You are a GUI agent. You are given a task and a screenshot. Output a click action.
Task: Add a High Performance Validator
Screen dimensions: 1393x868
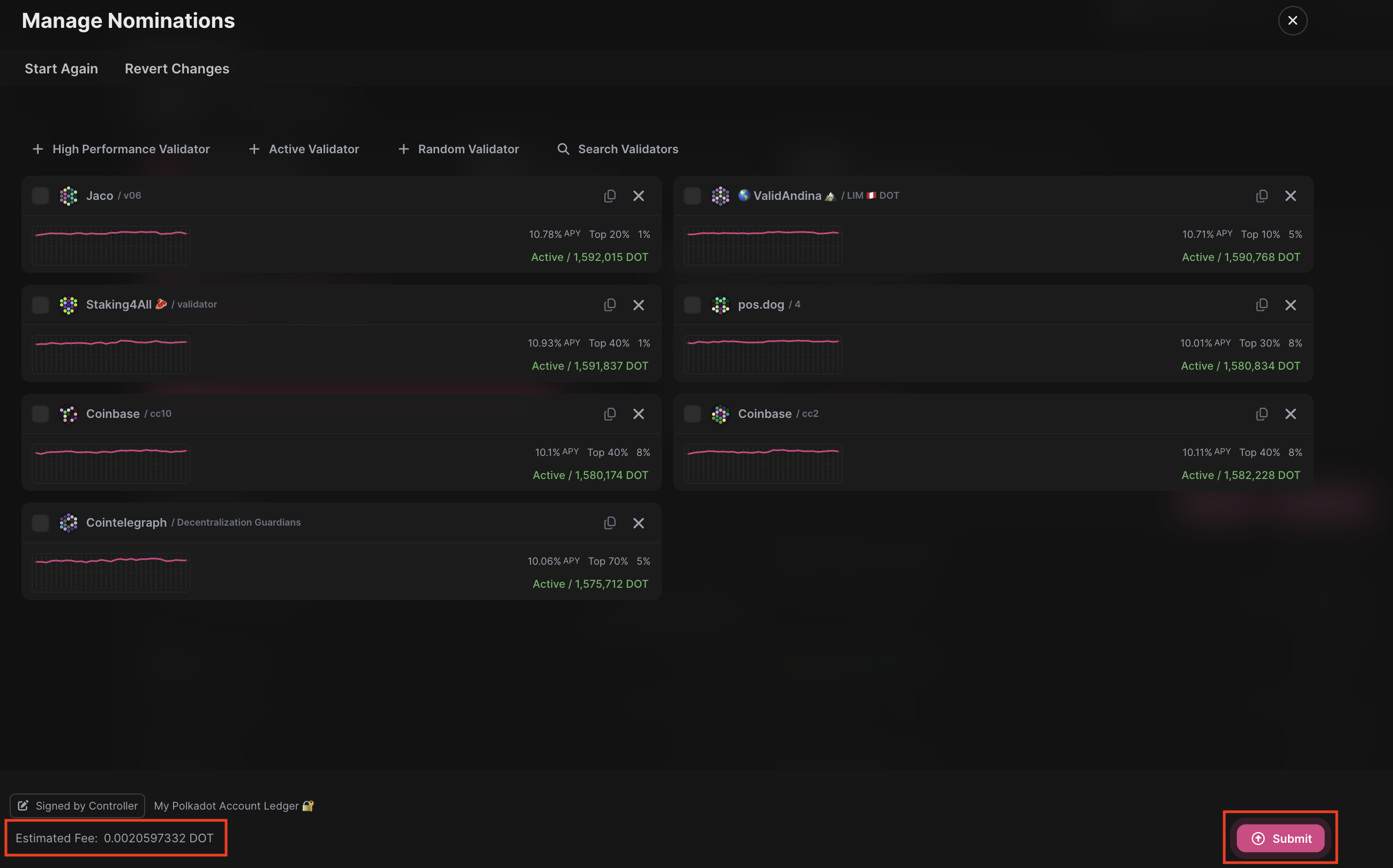(x=121, y=149)
